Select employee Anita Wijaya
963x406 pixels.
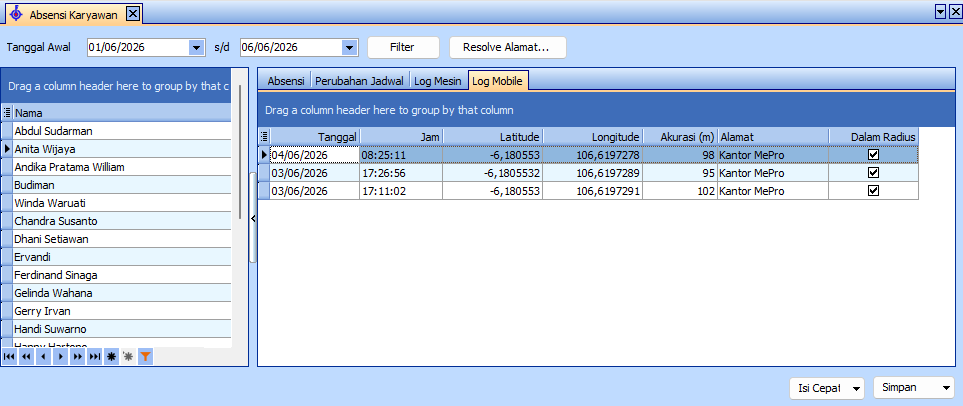point(122,149)
